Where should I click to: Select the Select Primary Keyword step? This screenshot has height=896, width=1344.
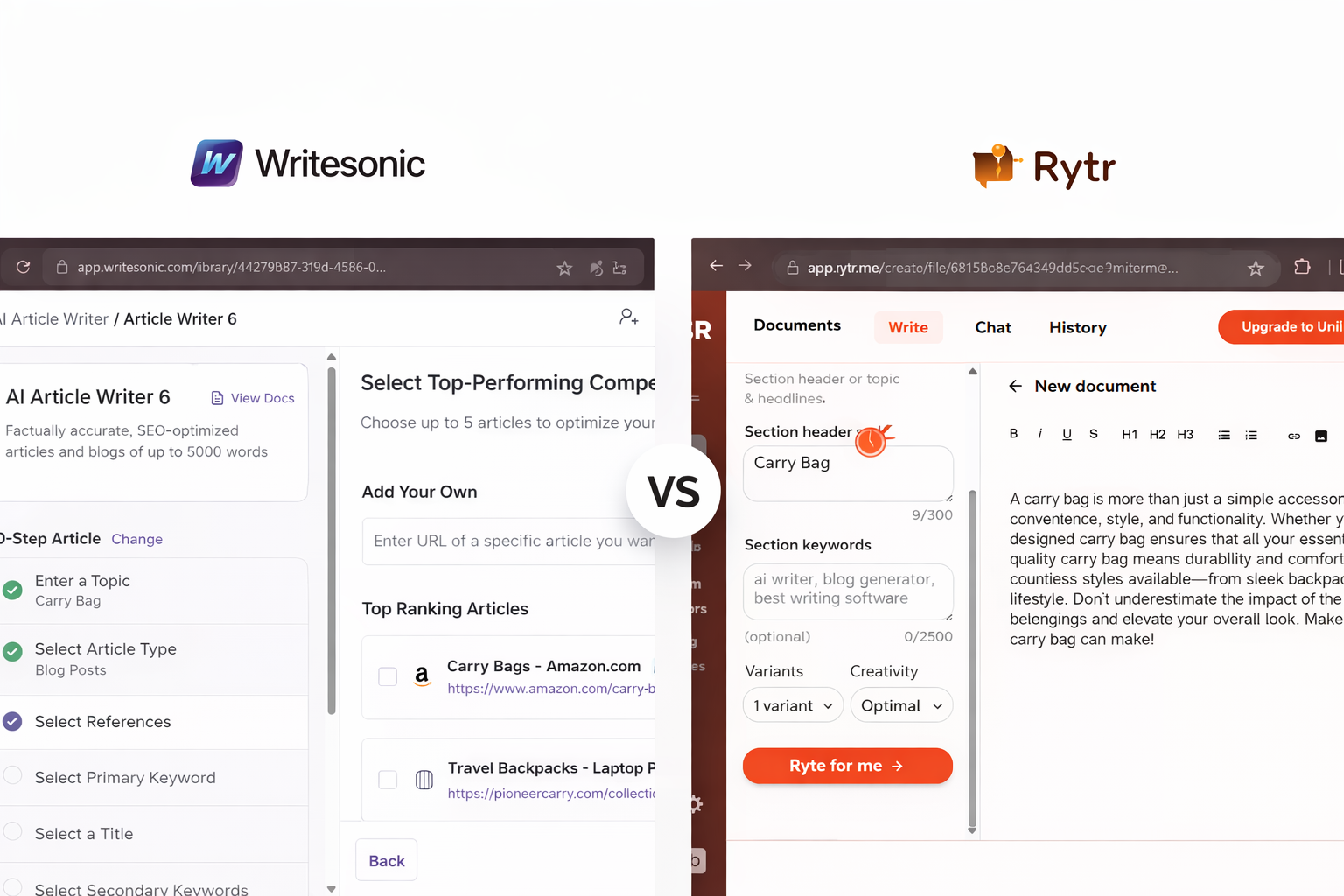pyautogui.click(x=125, y=777)
